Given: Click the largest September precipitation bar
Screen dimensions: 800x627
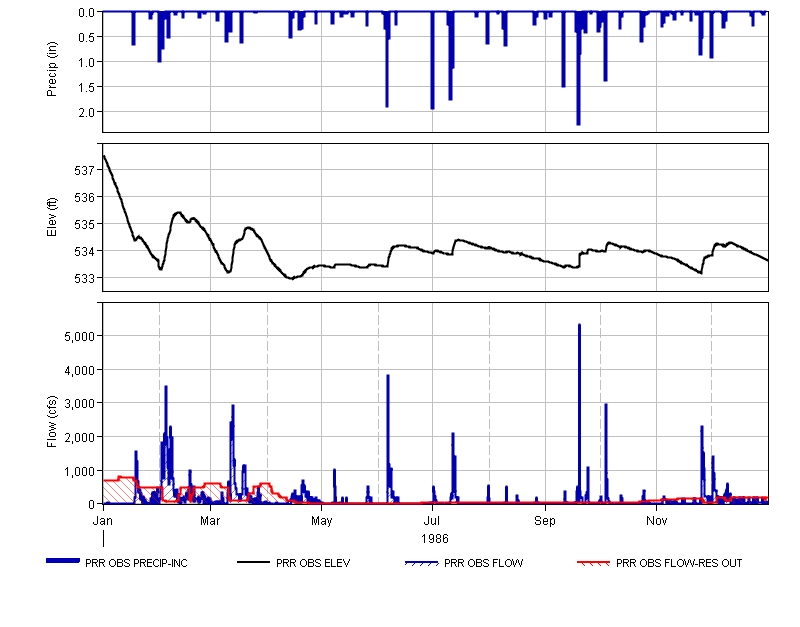Looking at the screenshot, I should [x=578, y=69].
